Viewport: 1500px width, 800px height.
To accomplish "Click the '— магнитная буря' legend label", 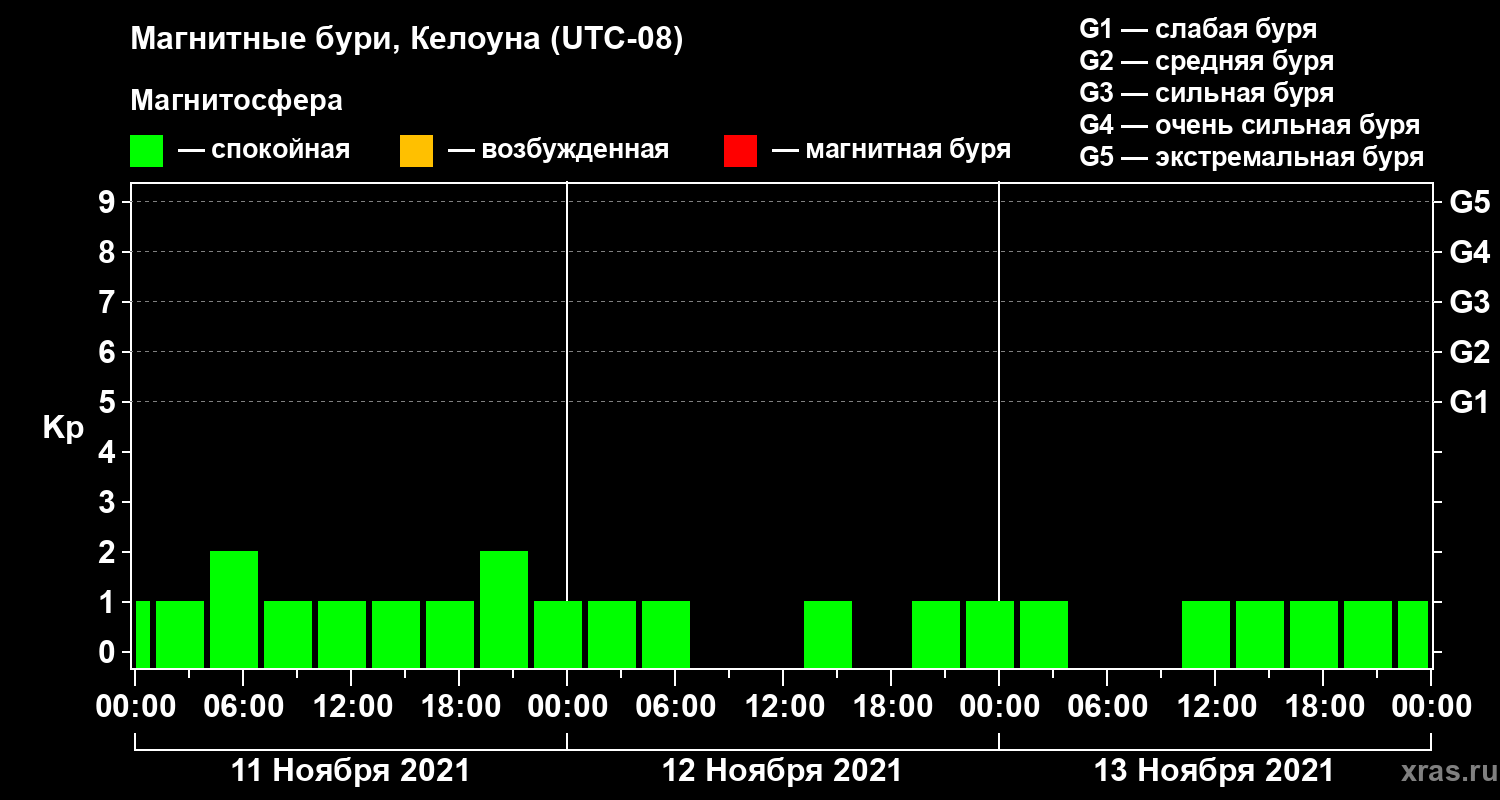I will click(x=892, y=150).
